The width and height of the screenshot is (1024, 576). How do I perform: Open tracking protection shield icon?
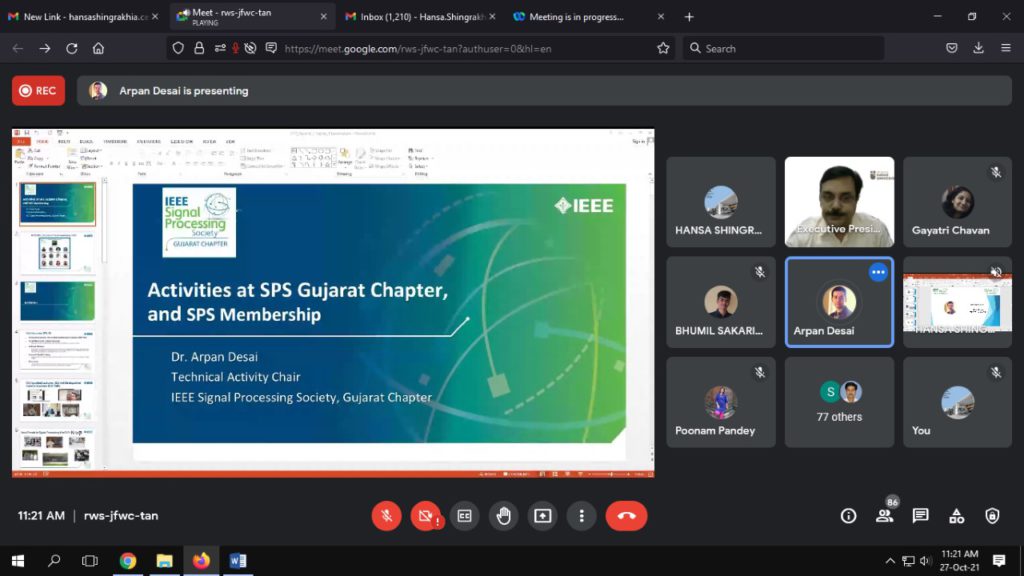[178, 48]
